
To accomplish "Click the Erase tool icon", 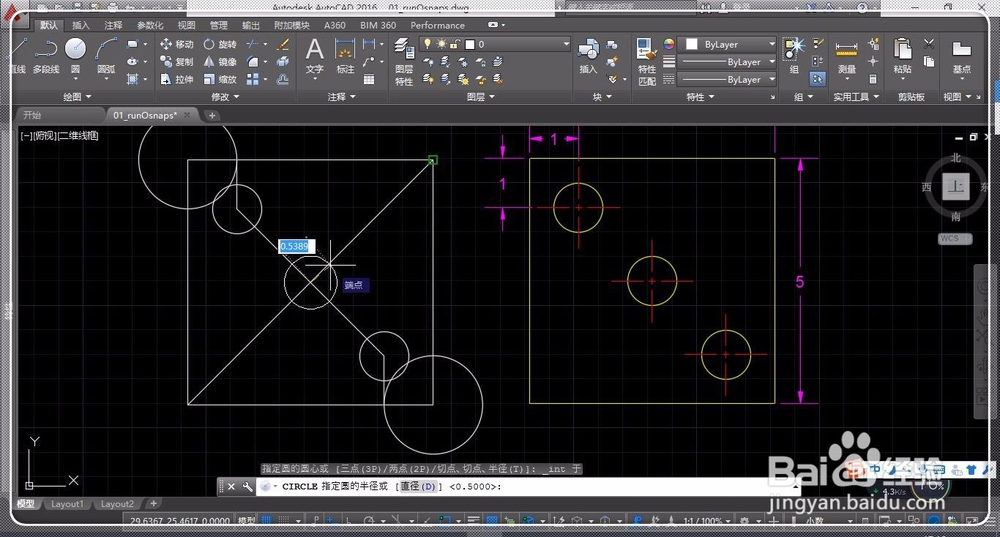I will coord(283,44).
